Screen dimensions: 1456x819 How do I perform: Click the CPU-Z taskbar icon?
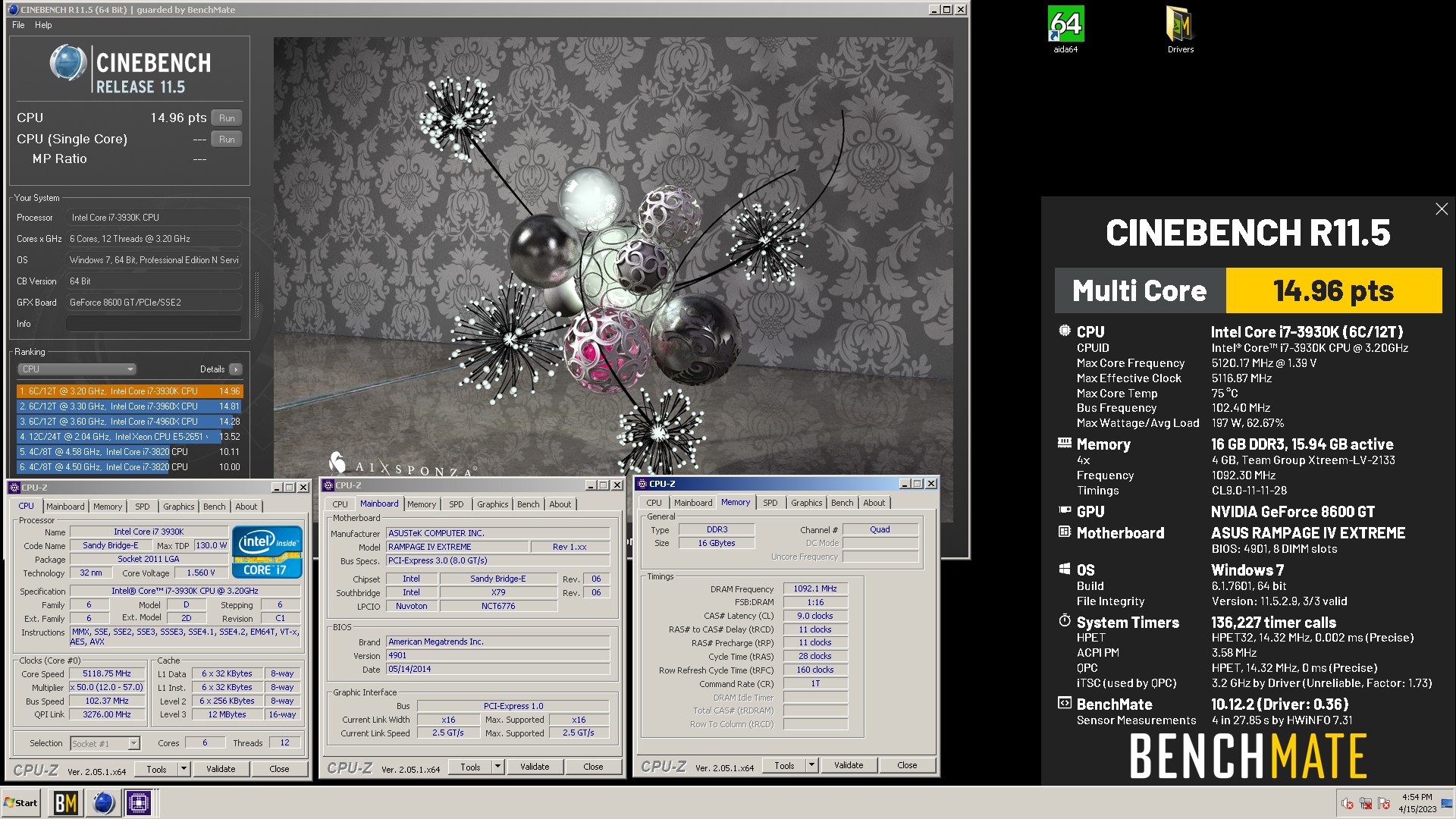coord(140,803)
